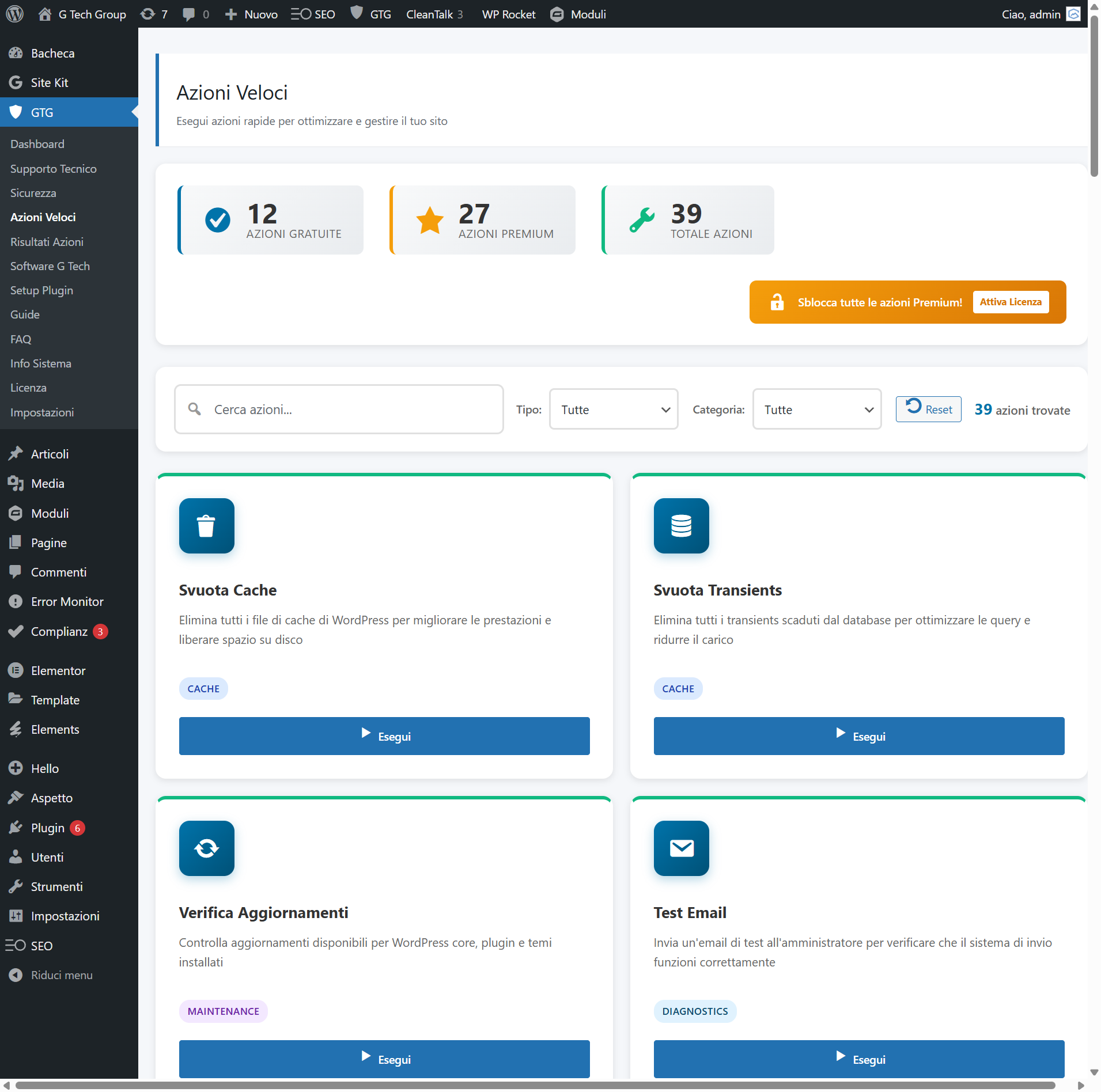Open Risultati Azioni in GTG submenu
Viewport: 1101px width, 1092px height.
pyautogui.click(x=47, y=242)
